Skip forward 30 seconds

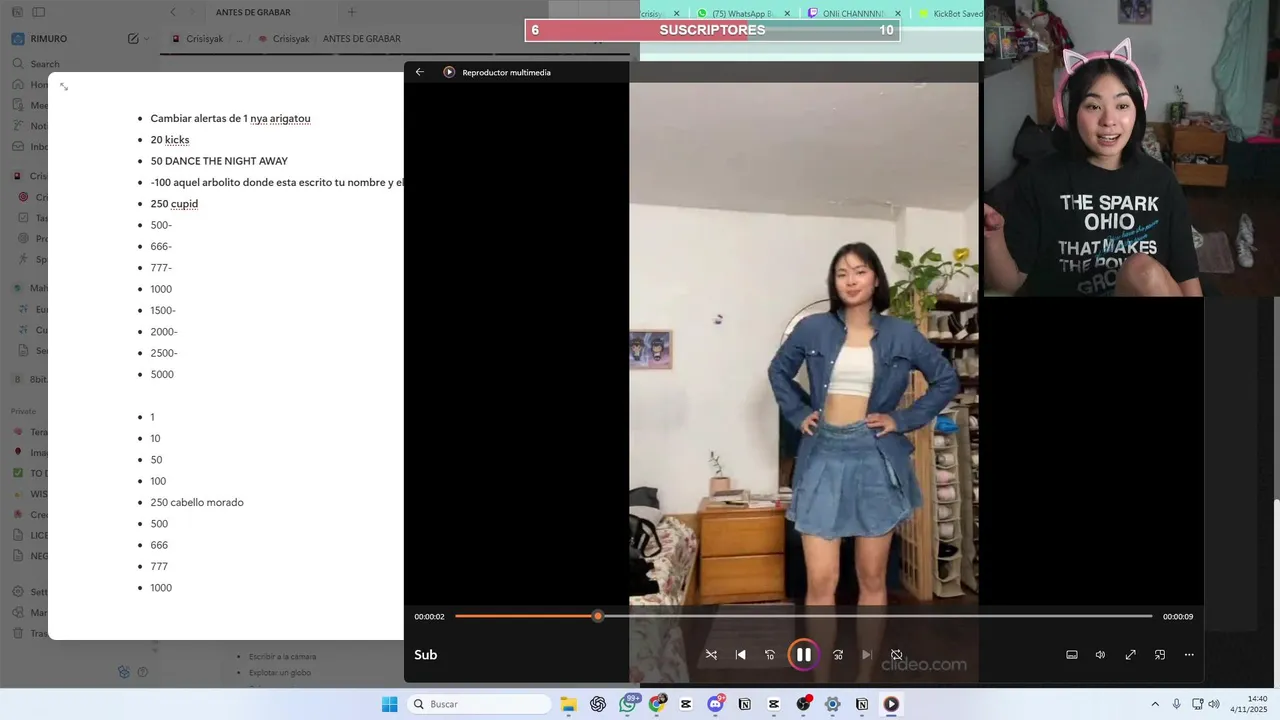pos(838,655)
